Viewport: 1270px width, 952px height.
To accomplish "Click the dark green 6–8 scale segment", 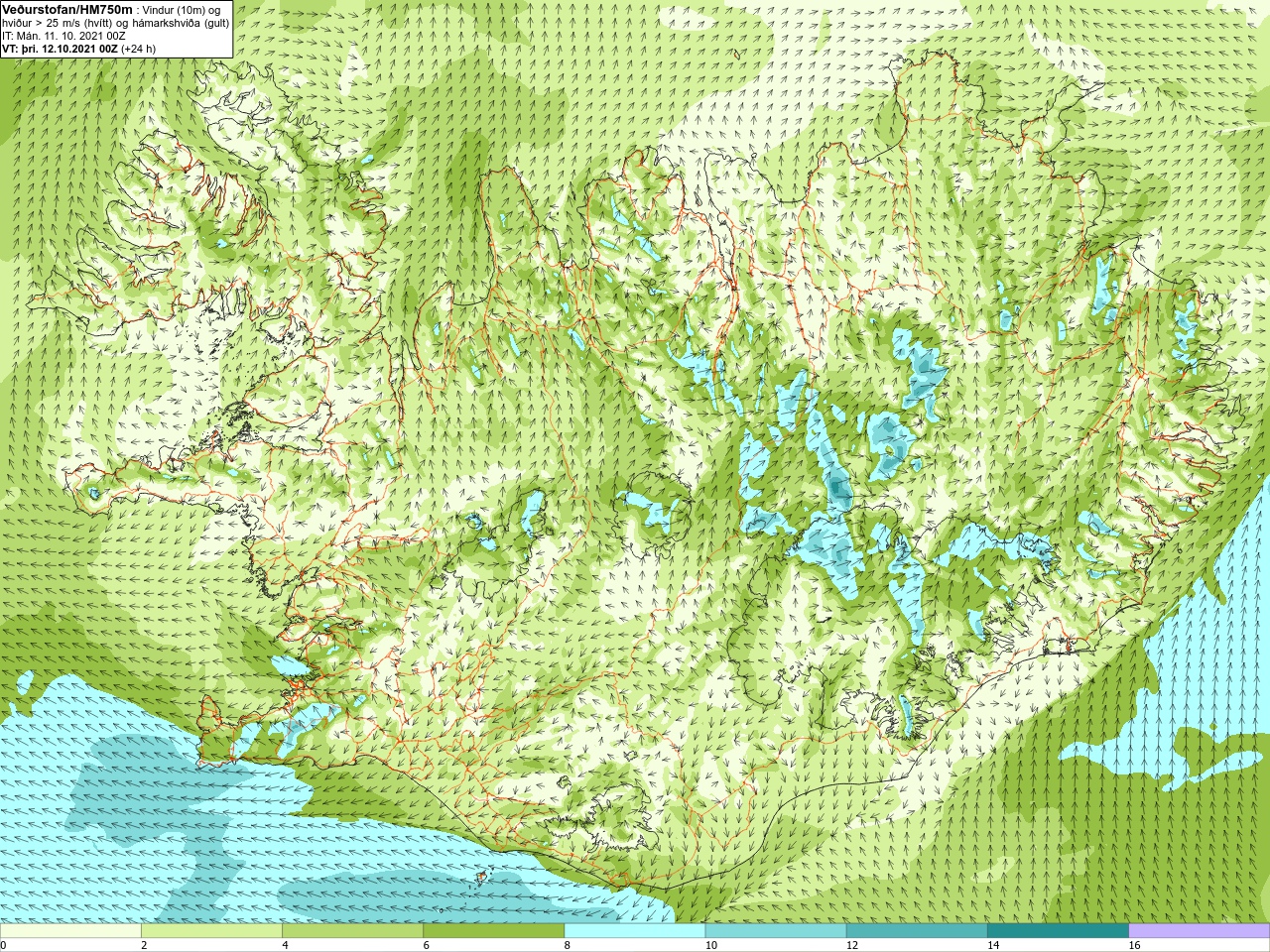I will point(493,931).
